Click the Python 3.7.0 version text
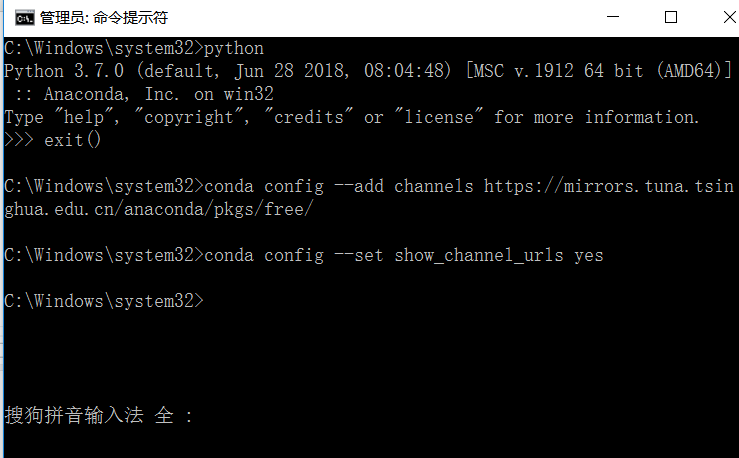This screenshot has height=458, width=739. [x=64, y=71]
